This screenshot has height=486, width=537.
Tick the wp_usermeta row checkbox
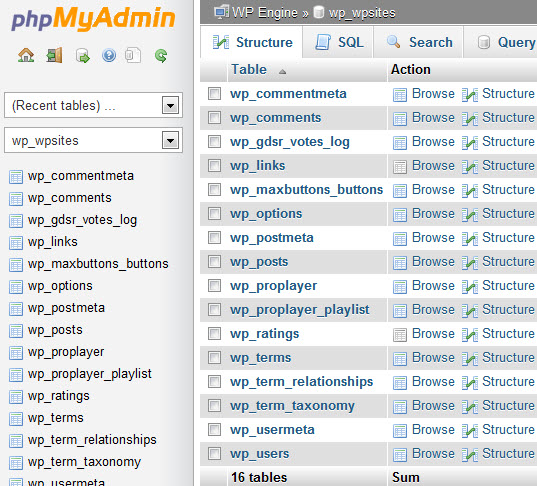pos(214,429)
